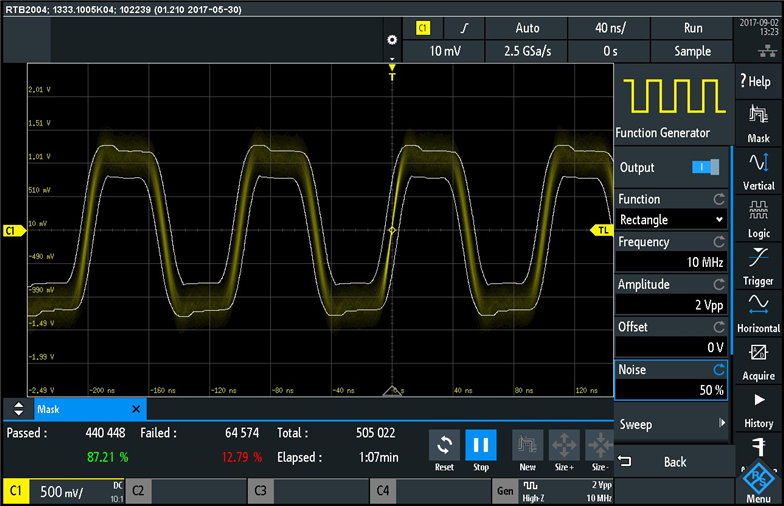784x506 pixels.
Task: Open the Trigger settings icon
Action: 758,264
